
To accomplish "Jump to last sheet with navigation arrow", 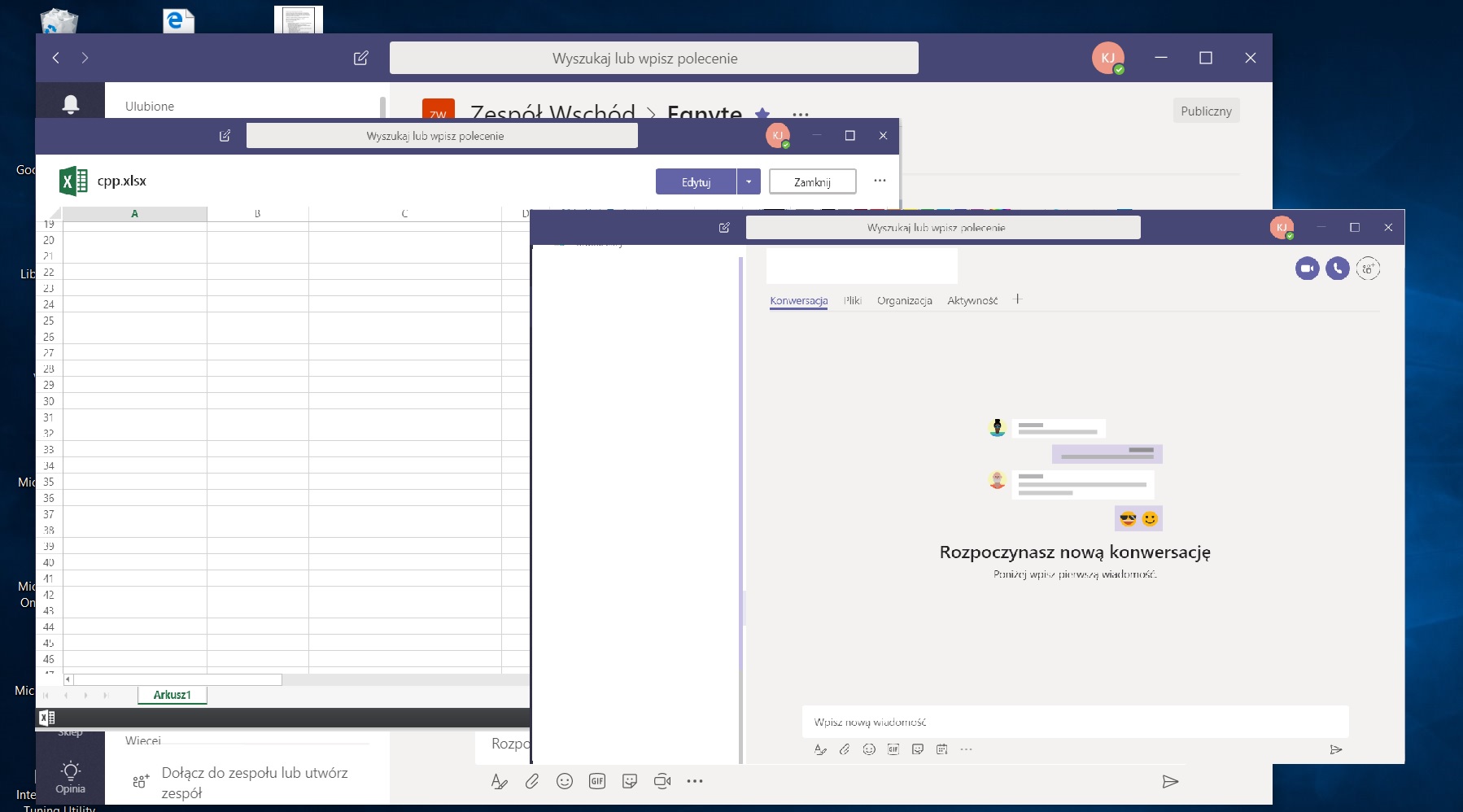I will [106, 696].
